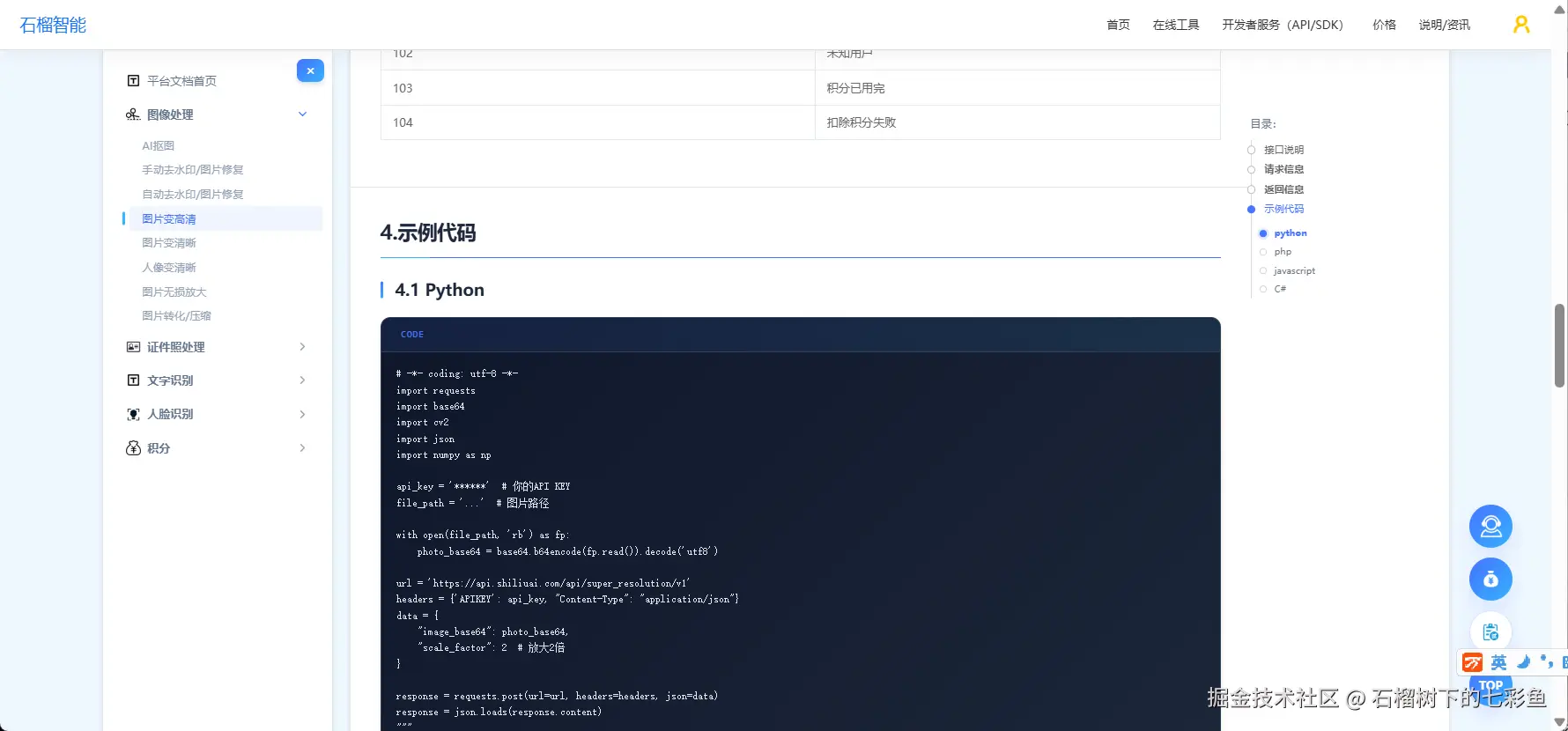Screen dimensions: 1568x731
Task: Open the AI抠图 doc page
Action: 159,146
